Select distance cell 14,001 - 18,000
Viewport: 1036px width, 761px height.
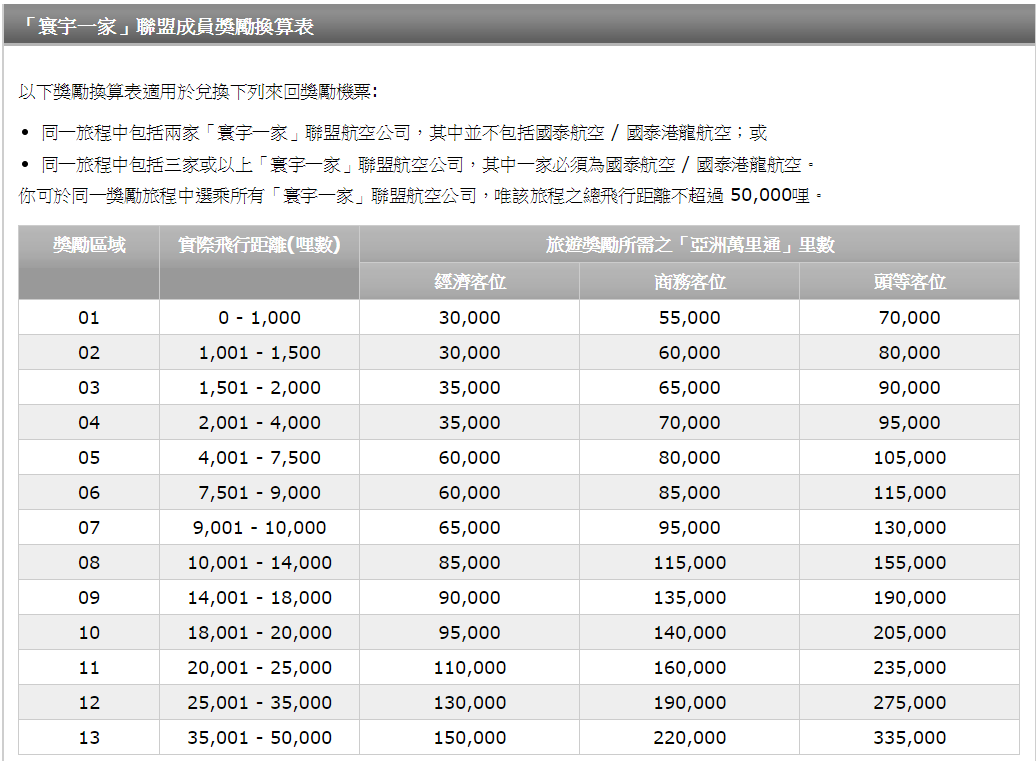coord(260,598)
